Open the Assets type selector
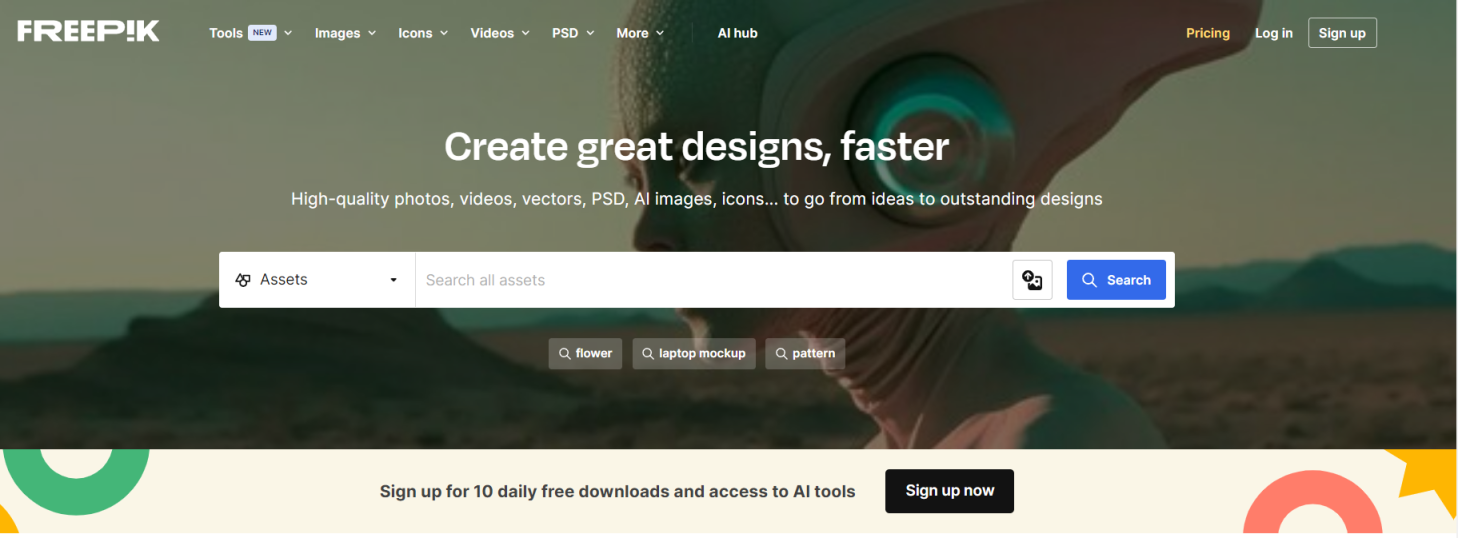Viewport: 1458px width, 538px height. [x=317, y=280]
